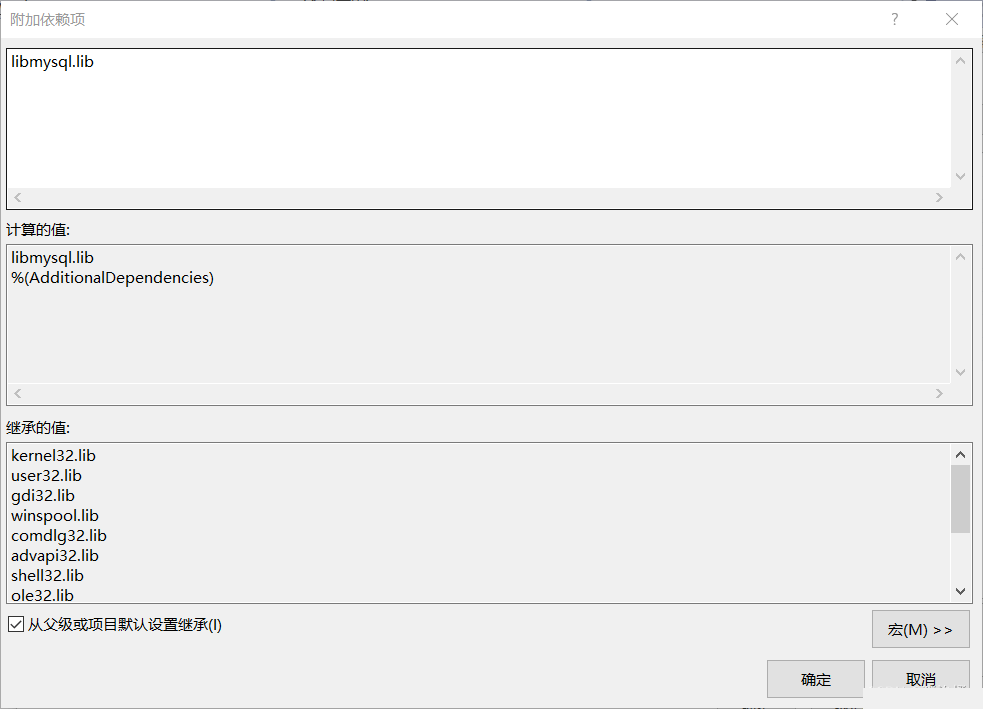Image resolution: width=983 pixels, height=709 pixels.
Task: Select shell32.lib in the inherited values list
Action: coord(46,575)
